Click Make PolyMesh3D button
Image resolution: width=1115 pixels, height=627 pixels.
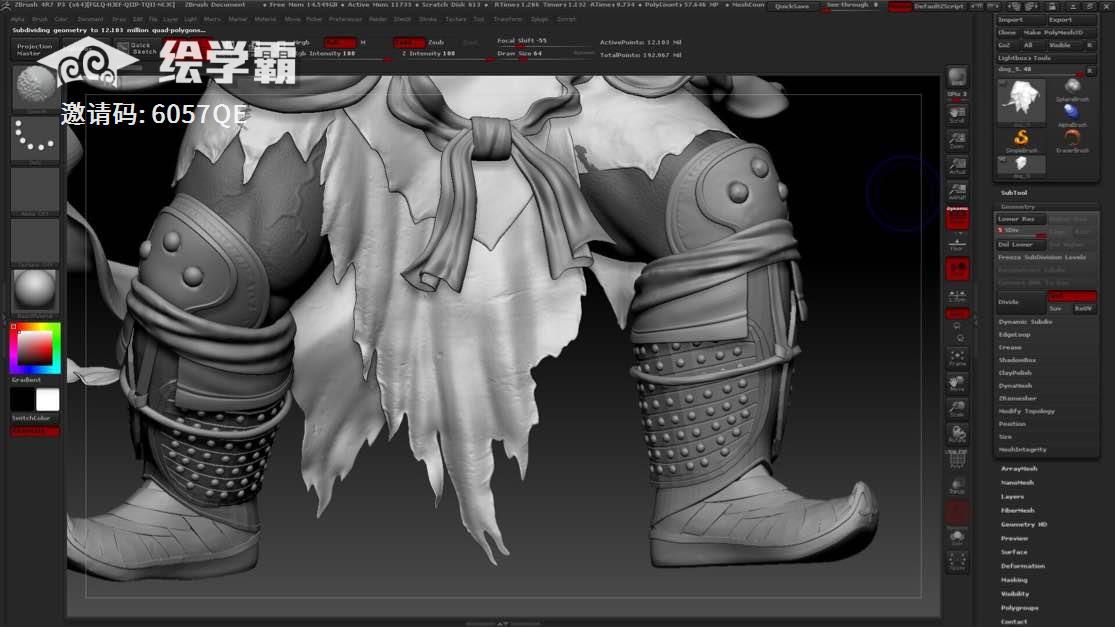[x=1058, y=32]
